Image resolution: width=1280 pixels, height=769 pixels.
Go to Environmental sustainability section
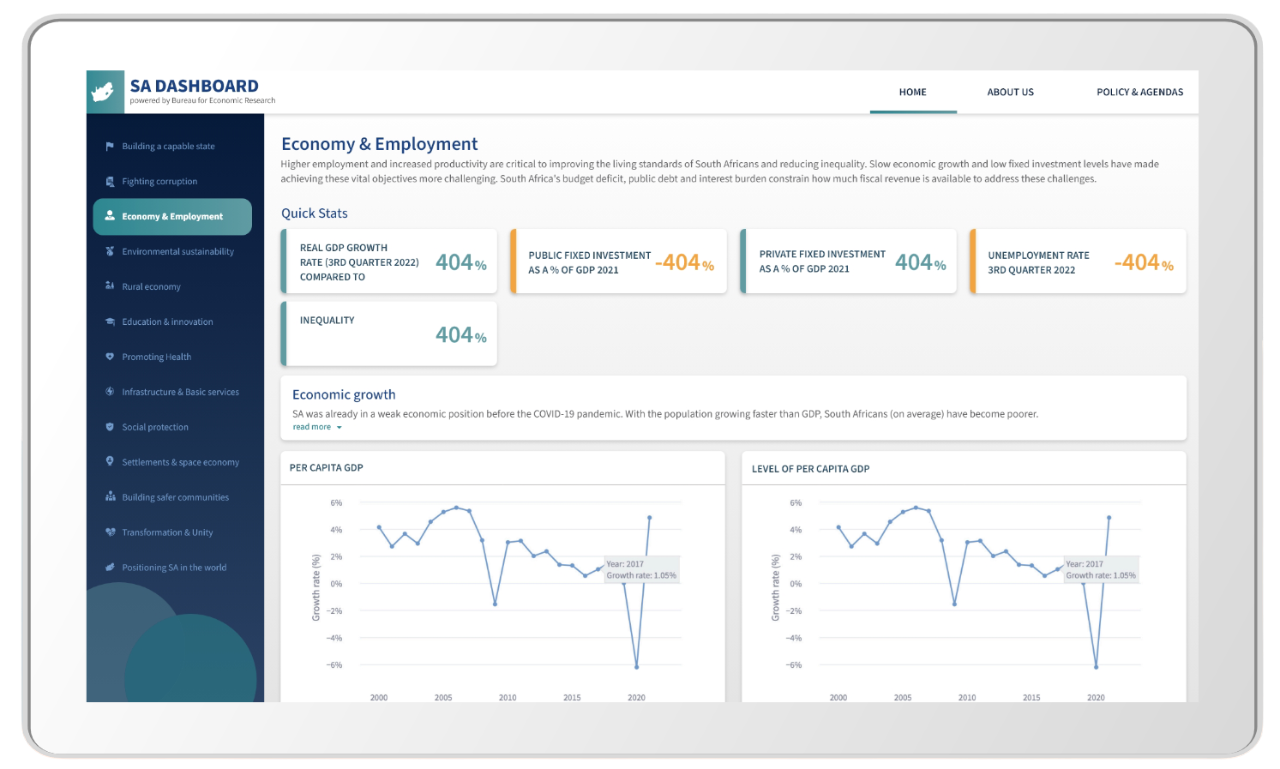point(178,251)
